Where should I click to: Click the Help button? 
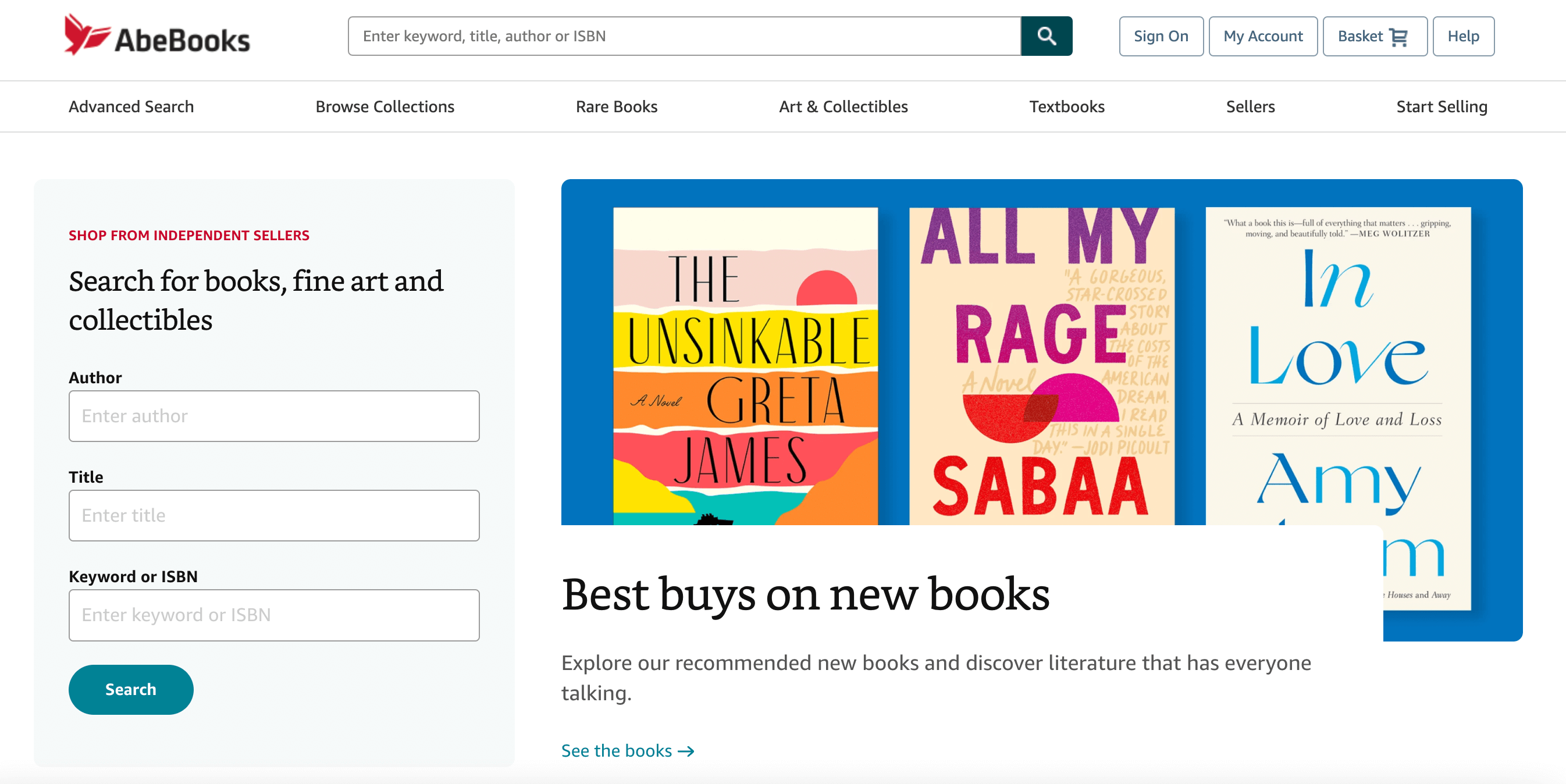click(1462, 37)
